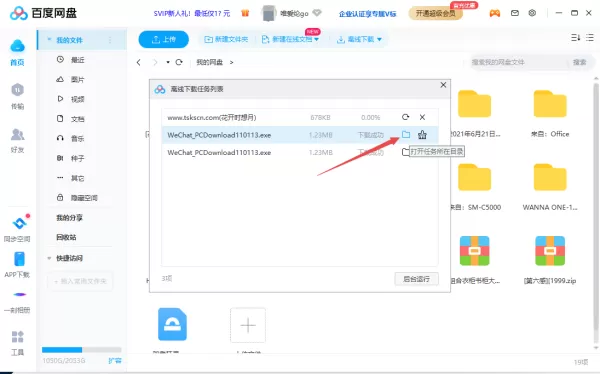Viewport: 600px width, 374px height.
Task: Collapse the 快捷访问 quick access section
Action: (x=49, y=258)
